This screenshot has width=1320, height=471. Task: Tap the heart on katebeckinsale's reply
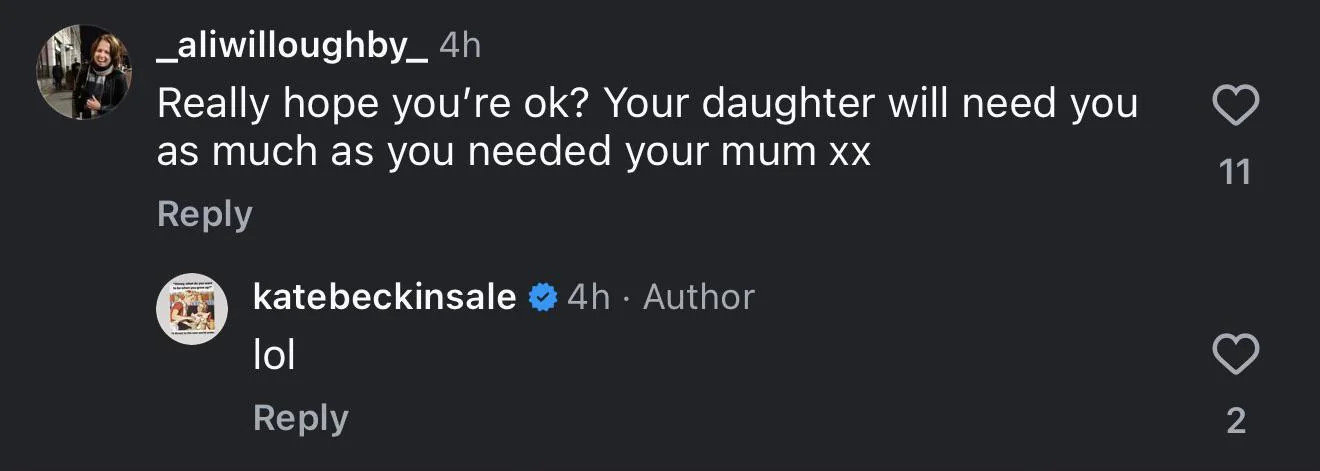point(1235,354)
